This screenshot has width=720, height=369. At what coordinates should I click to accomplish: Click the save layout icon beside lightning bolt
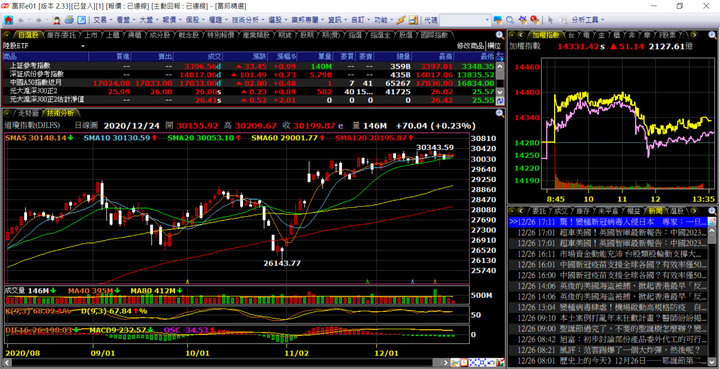tap(413, 20)
